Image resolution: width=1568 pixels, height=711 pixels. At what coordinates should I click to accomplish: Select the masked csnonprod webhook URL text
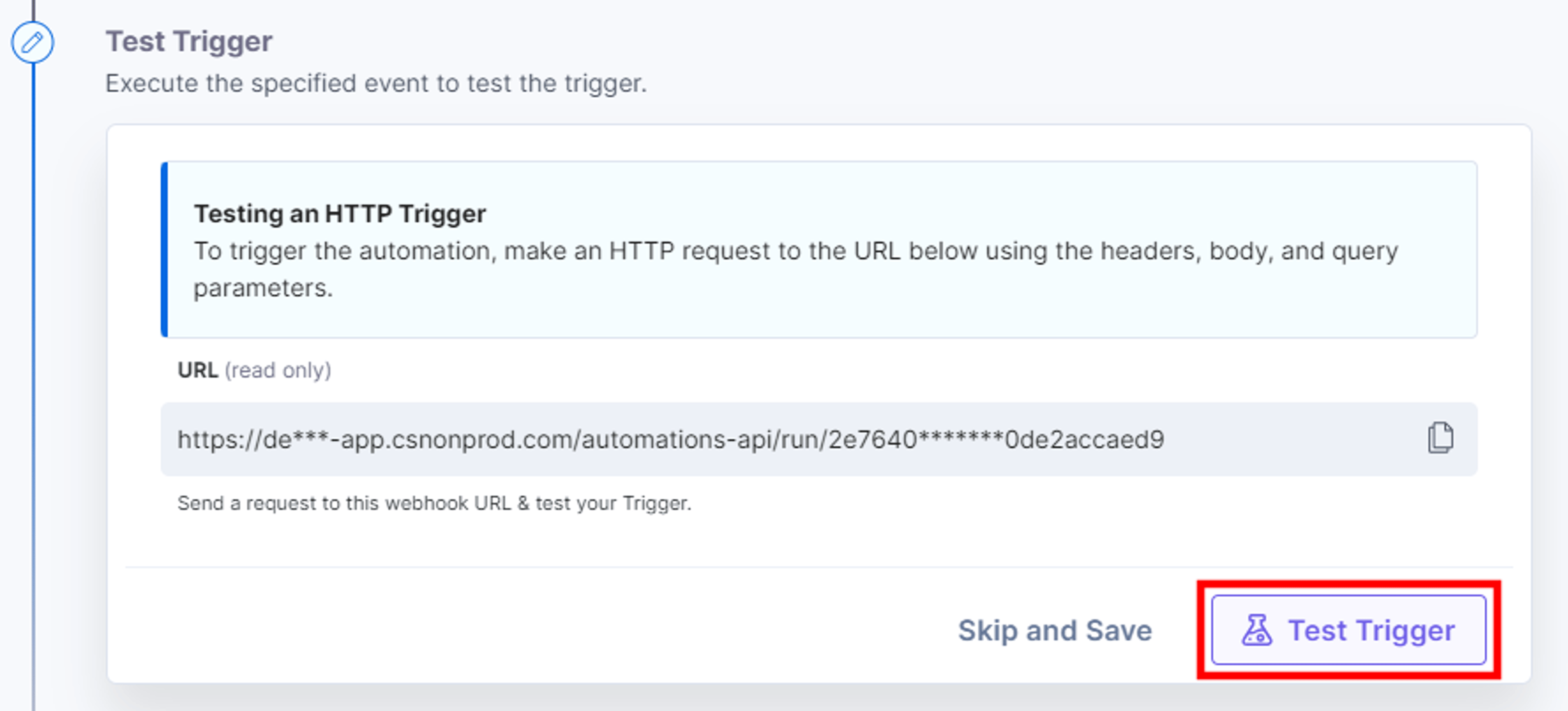(670, 439)
